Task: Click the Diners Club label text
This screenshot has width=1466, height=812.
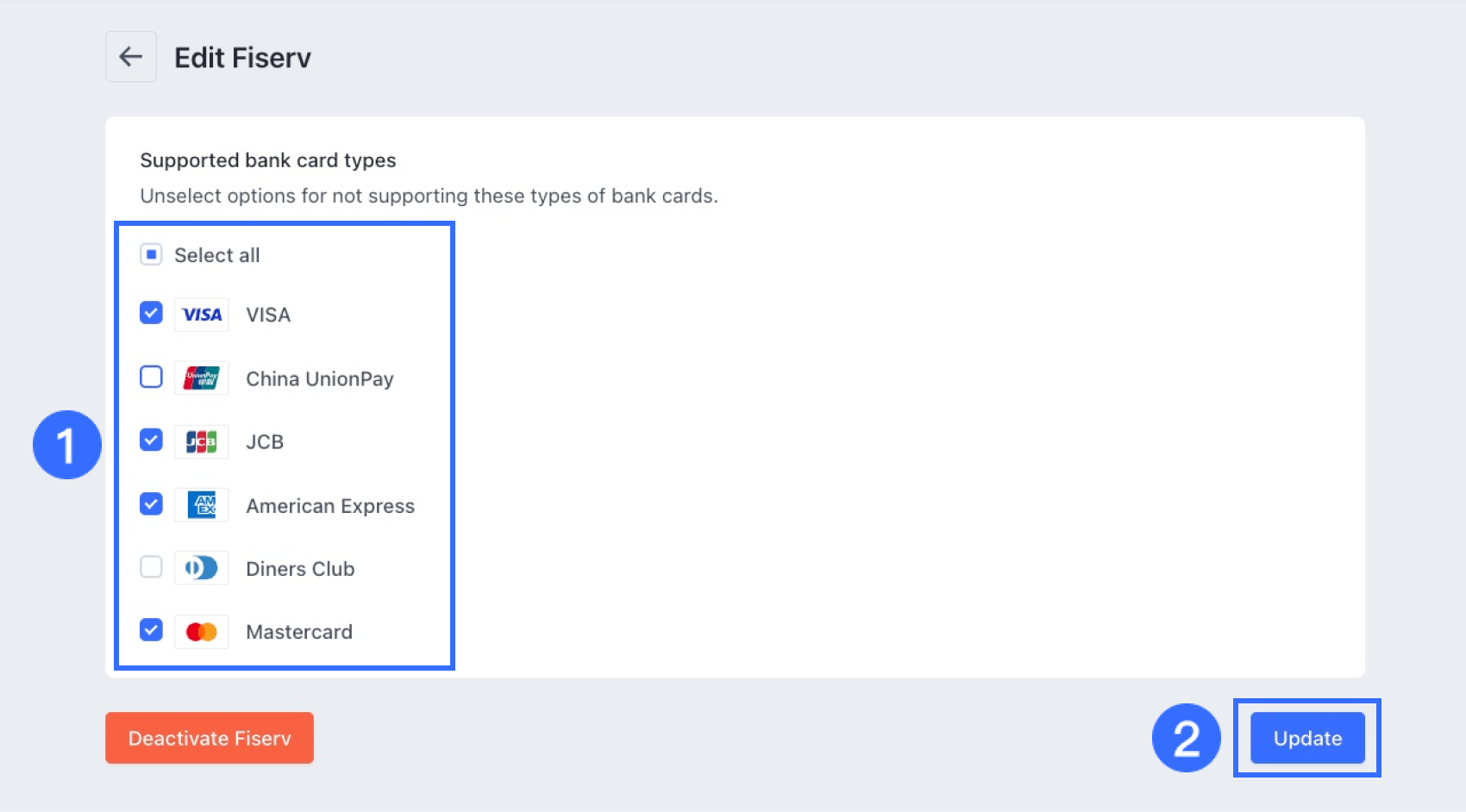Action: (300, 569)
